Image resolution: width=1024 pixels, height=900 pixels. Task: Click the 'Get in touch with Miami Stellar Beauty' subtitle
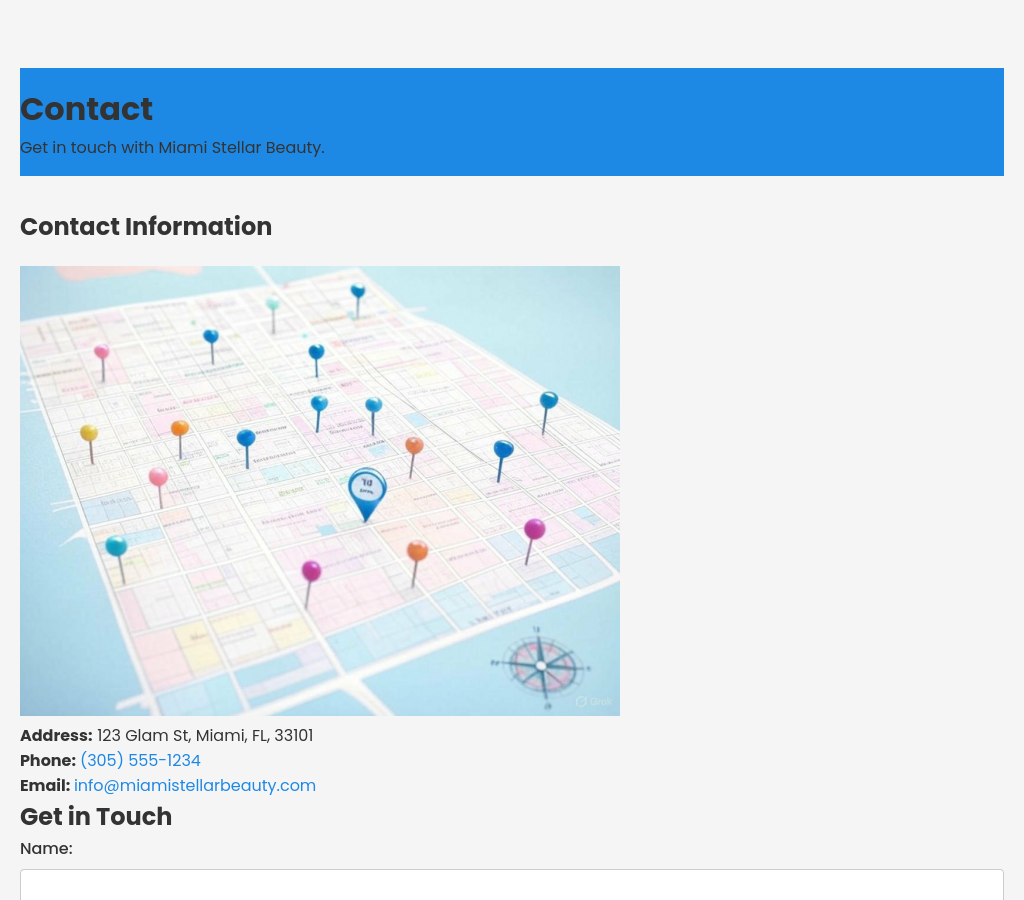[172, 147]
